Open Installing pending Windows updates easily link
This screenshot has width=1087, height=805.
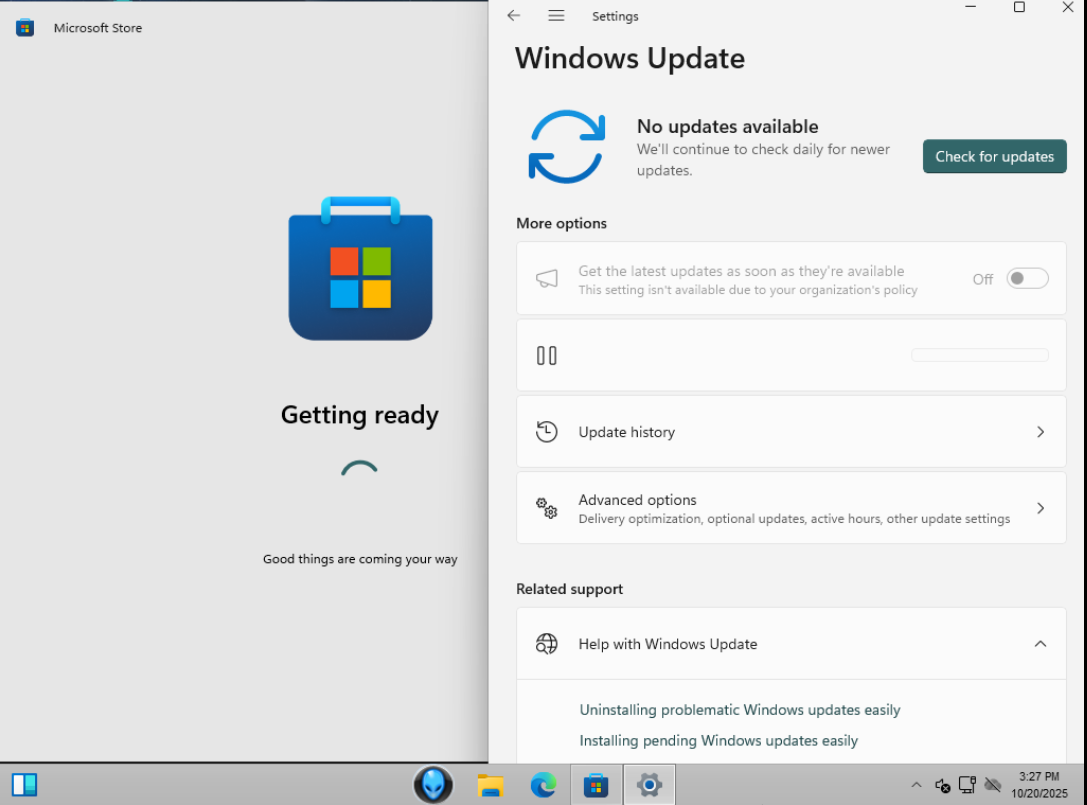pyautogui.click(x=718, y=741)
